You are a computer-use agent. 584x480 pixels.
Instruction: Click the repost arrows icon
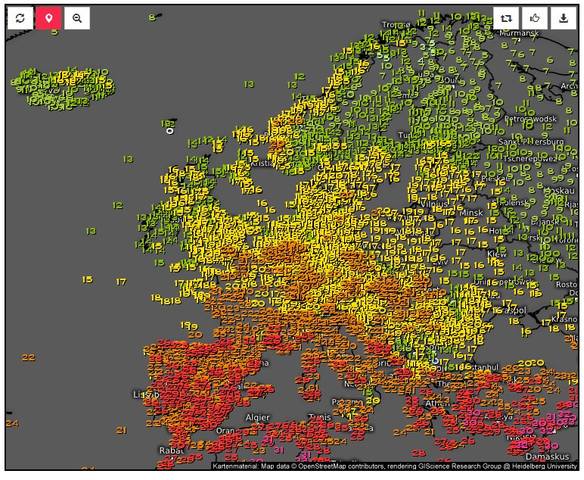click(x=506, y=18)
